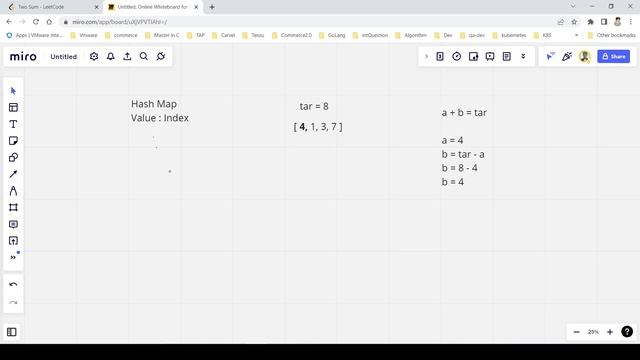
Task: Share this page icon in address bar
Action: point(560,22)
